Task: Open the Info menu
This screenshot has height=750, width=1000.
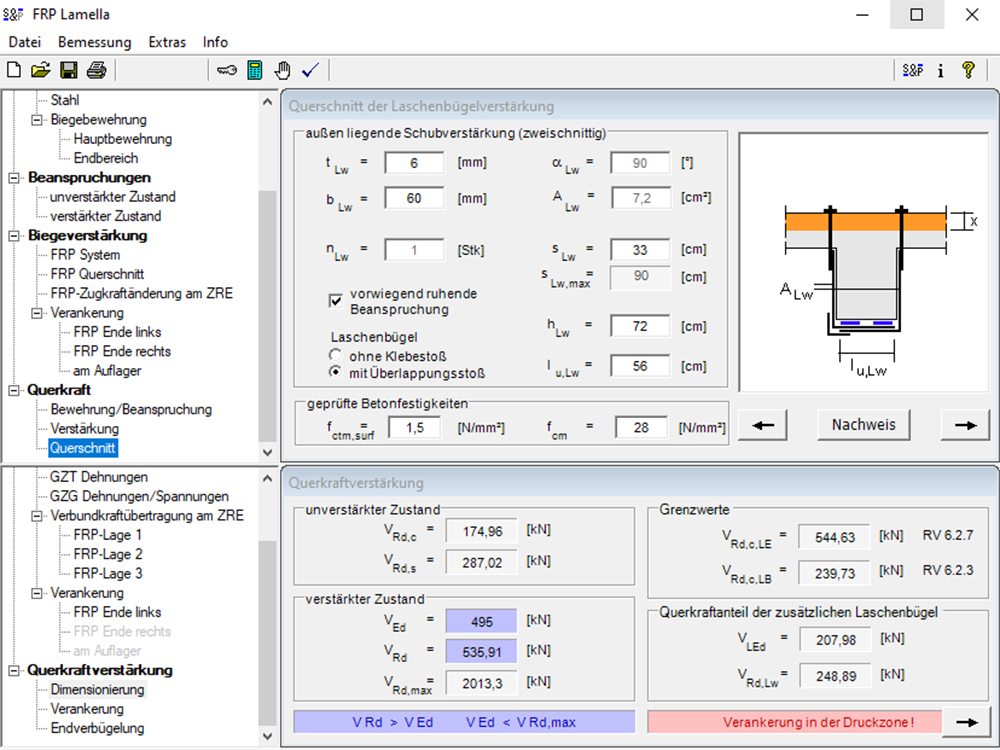Action: pyautogui.click(x=215, y=42)
